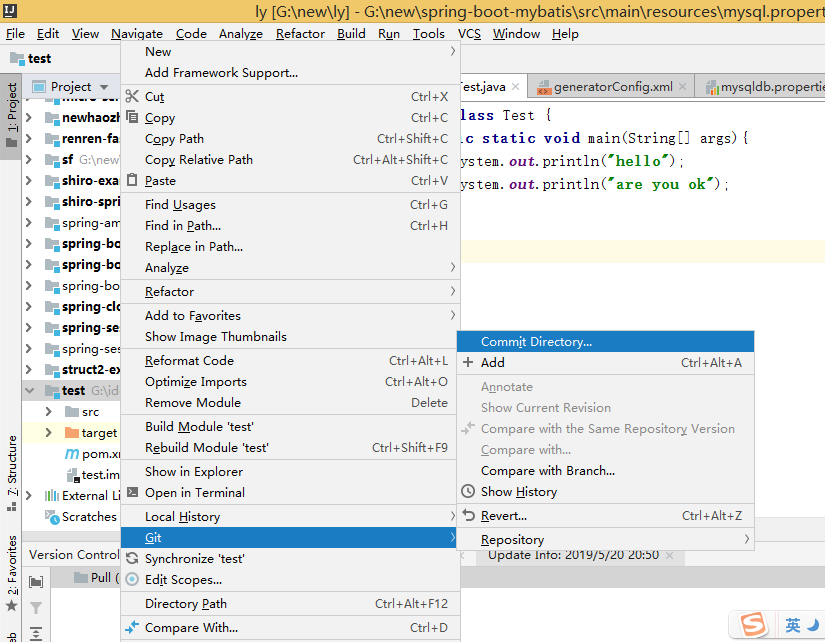The width and height of the screenshot is (825, 642).
Task: Open the 2: Favorites side tab
Action: (x=12, y=574)
